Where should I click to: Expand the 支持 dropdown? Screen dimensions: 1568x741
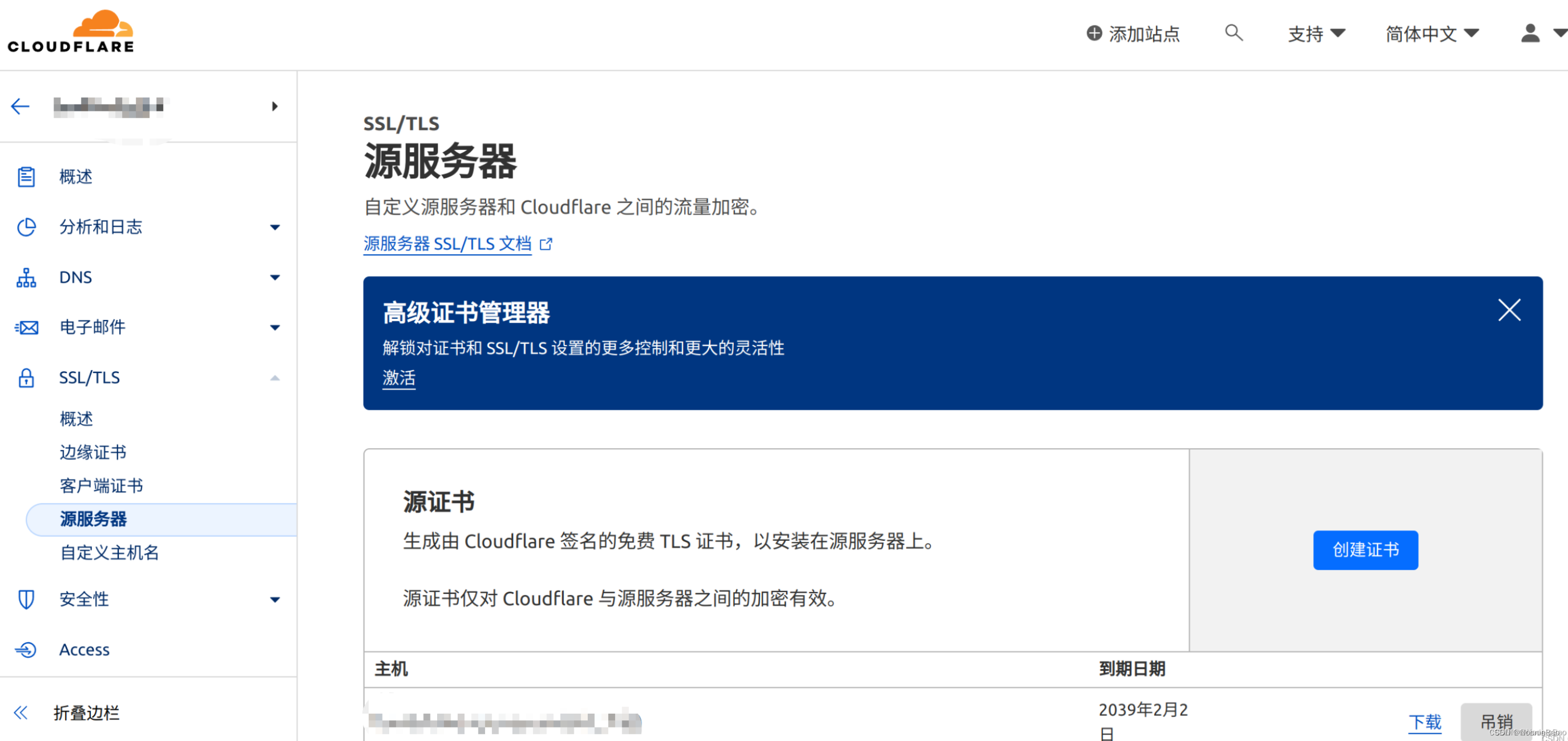1317,33
